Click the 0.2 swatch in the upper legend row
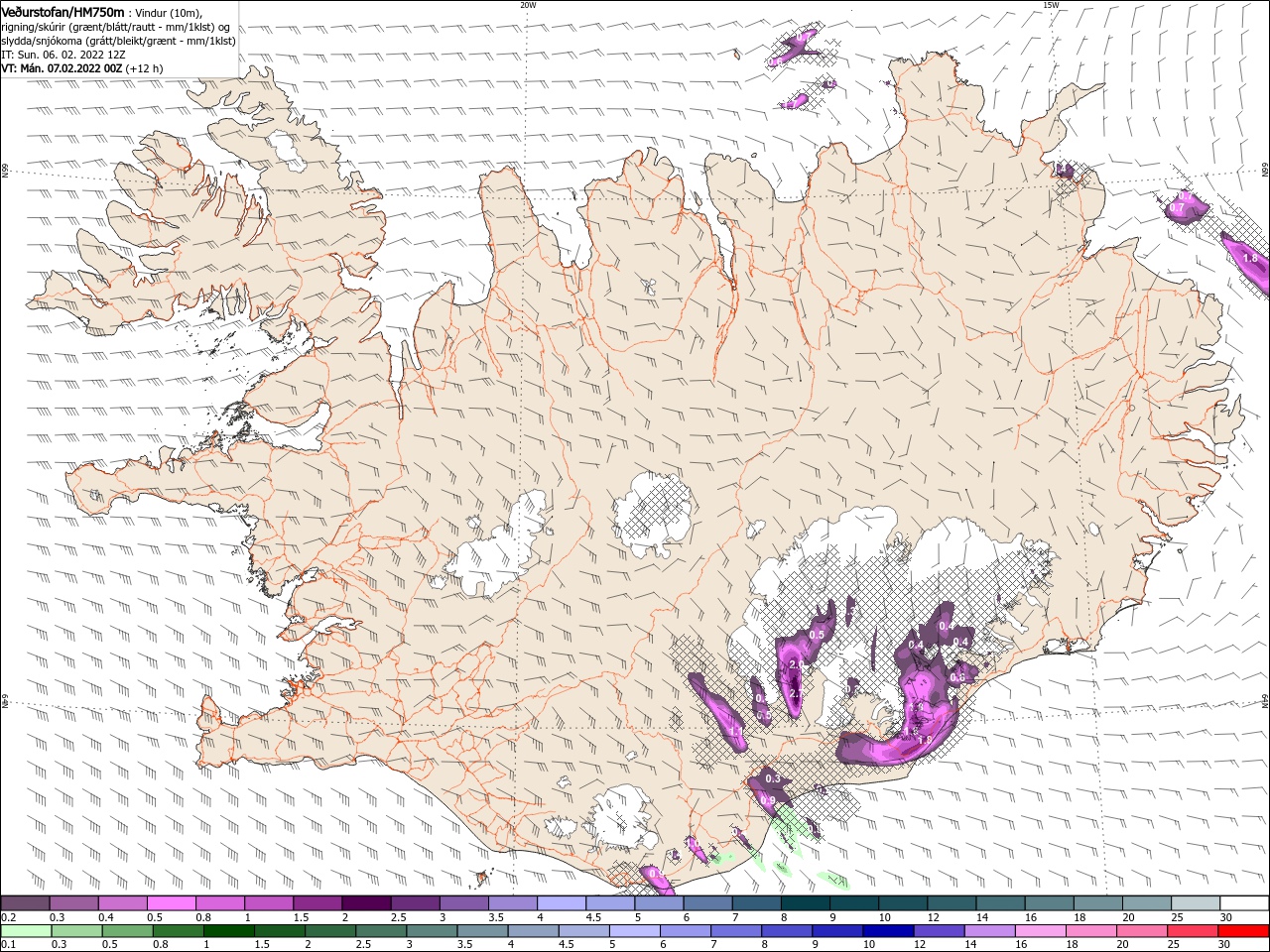 (x=26, y=903)
